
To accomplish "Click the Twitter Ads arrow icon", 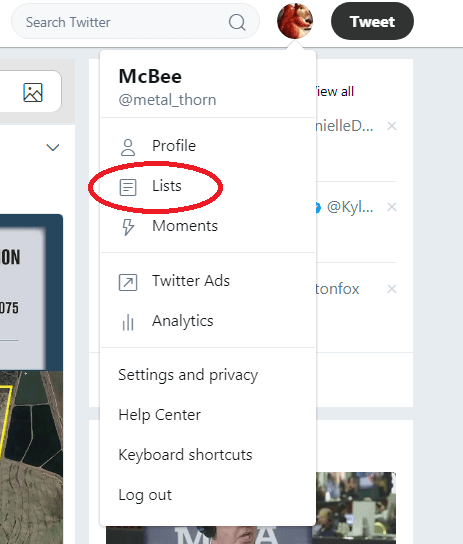I will point(128,282).
